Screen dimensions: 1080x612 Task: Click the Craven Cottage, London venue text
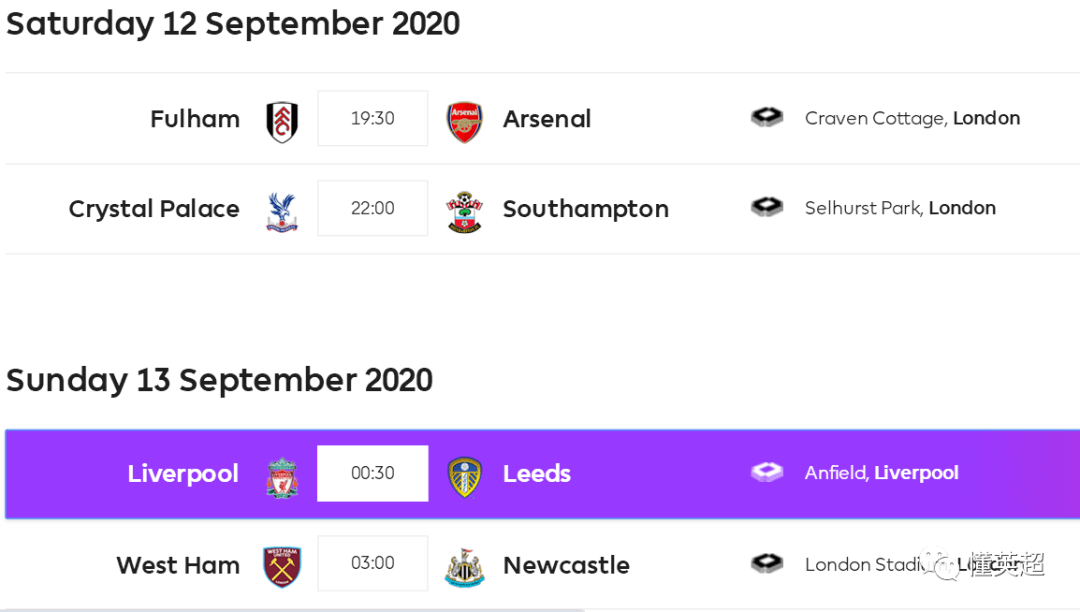912,118
